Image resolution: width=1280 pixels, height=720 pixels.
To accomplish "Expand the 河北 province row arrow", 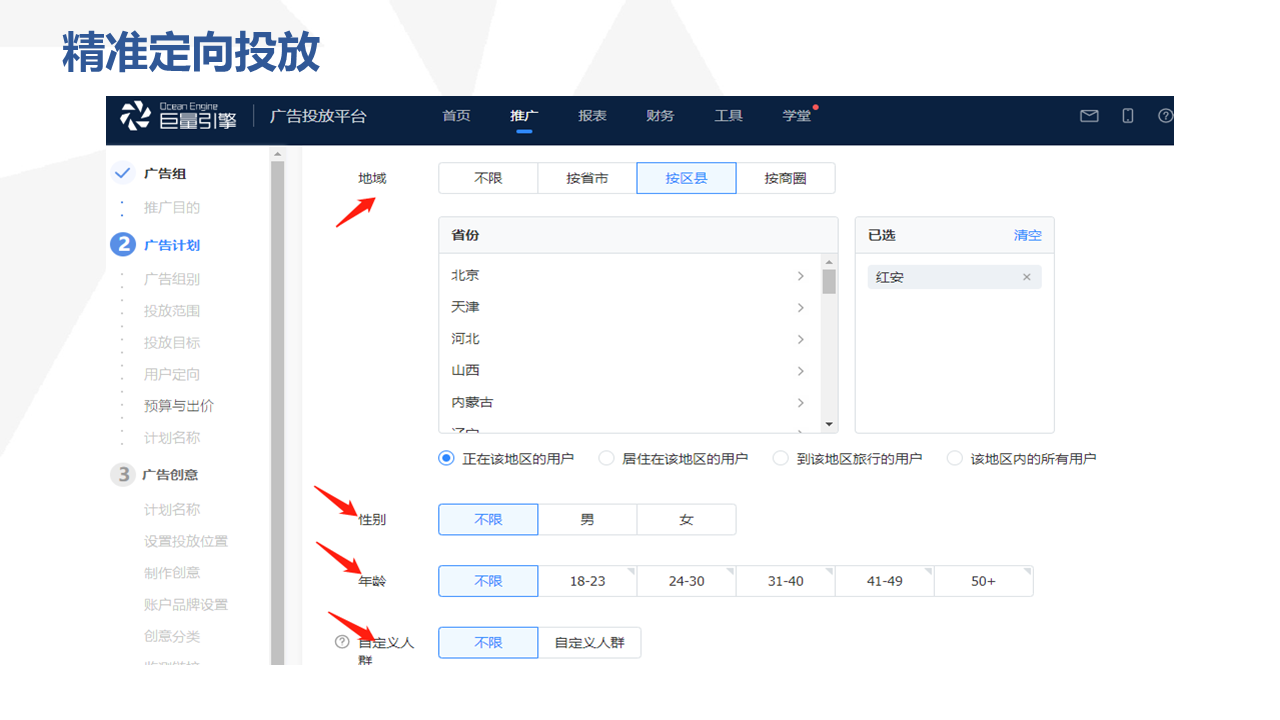I will coord(800,339).
